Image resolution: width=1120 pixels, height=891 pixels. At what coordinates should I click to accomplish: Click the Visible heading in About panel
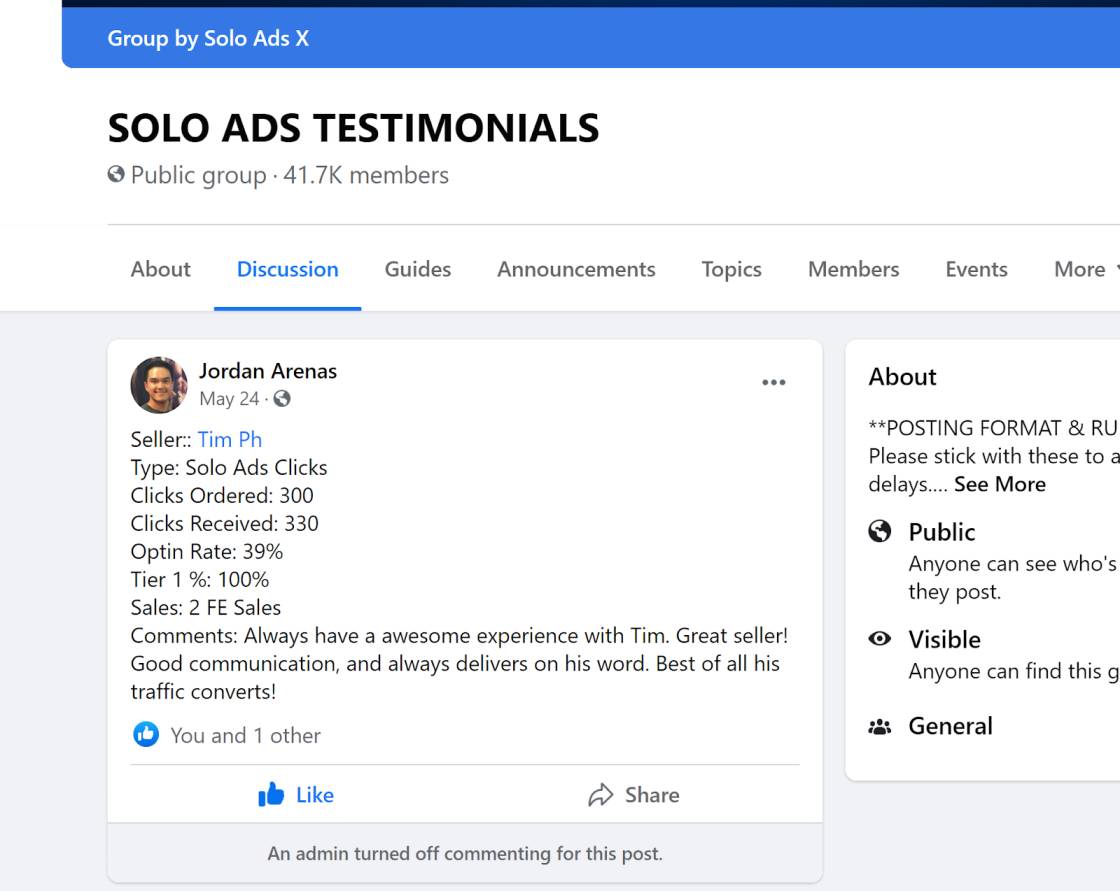944,639
